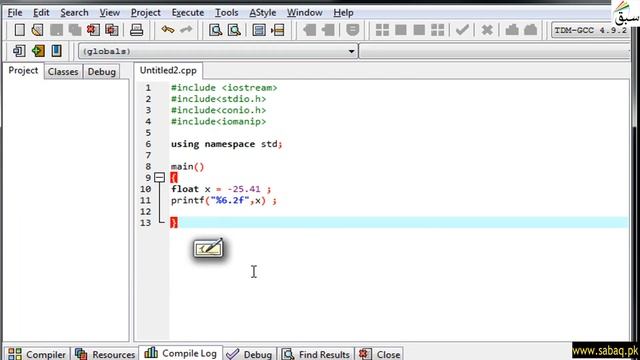Screen dimensions: 640x360
Task: Click the shield-shaped toggle bookmark icon
Action: (353, 30)
